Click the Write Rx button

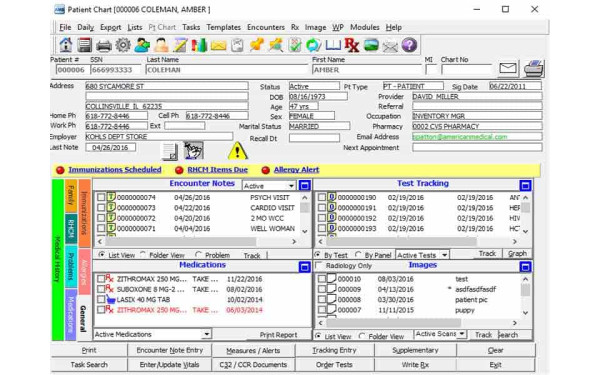pyautogui.click(x=415, y=365)
